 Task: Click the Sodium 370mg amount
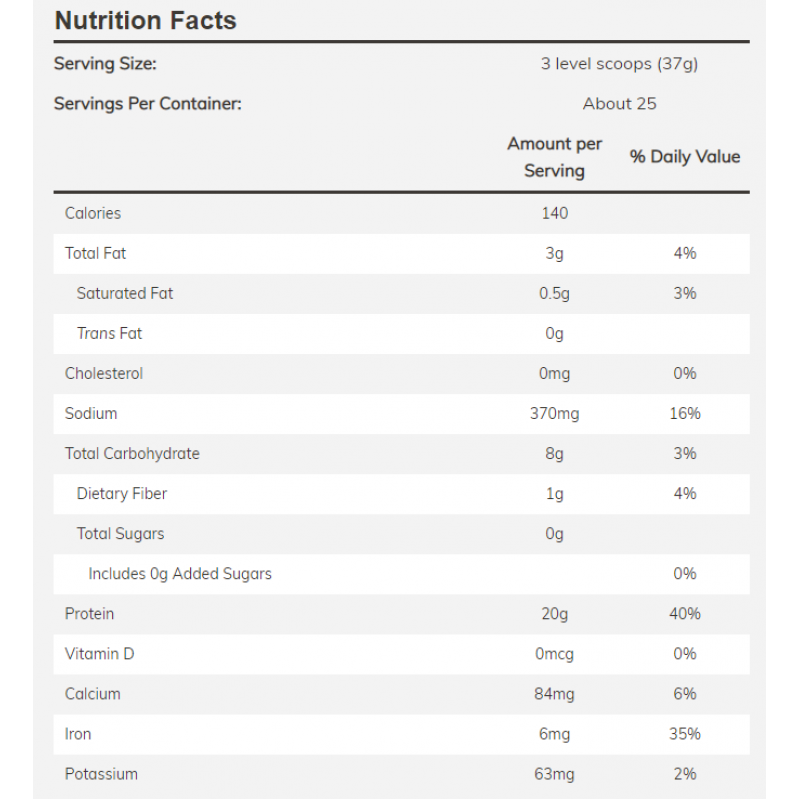click(x=554, y=413)
